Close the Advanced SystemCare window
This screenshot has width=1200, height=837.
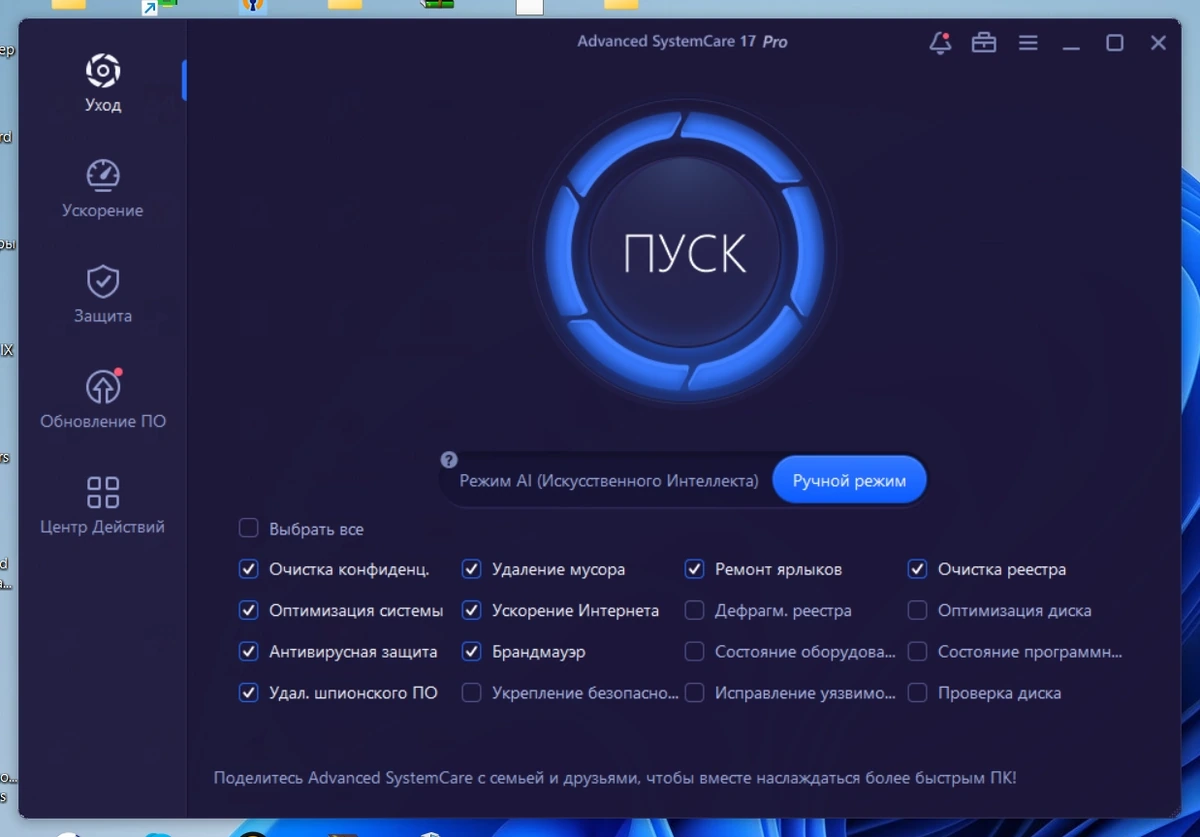click(x=1158, y=43)
